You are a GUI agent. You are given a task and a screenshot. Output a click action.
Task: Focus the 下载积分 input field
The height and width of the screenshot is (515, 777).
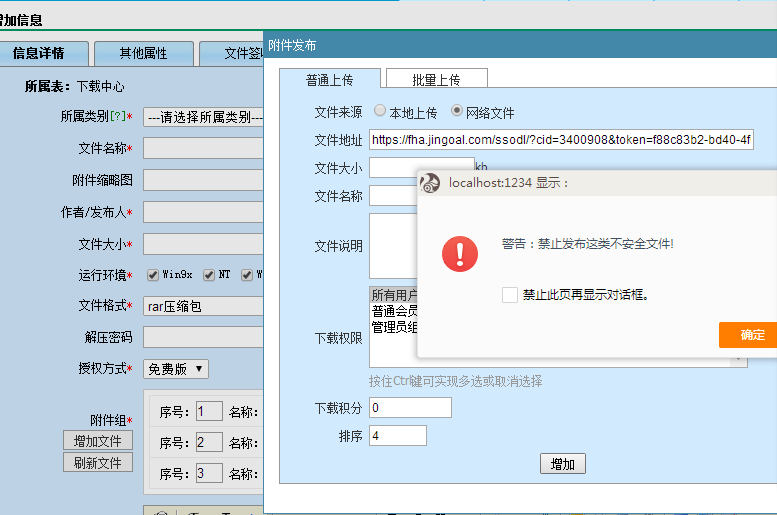pos(410,407)
